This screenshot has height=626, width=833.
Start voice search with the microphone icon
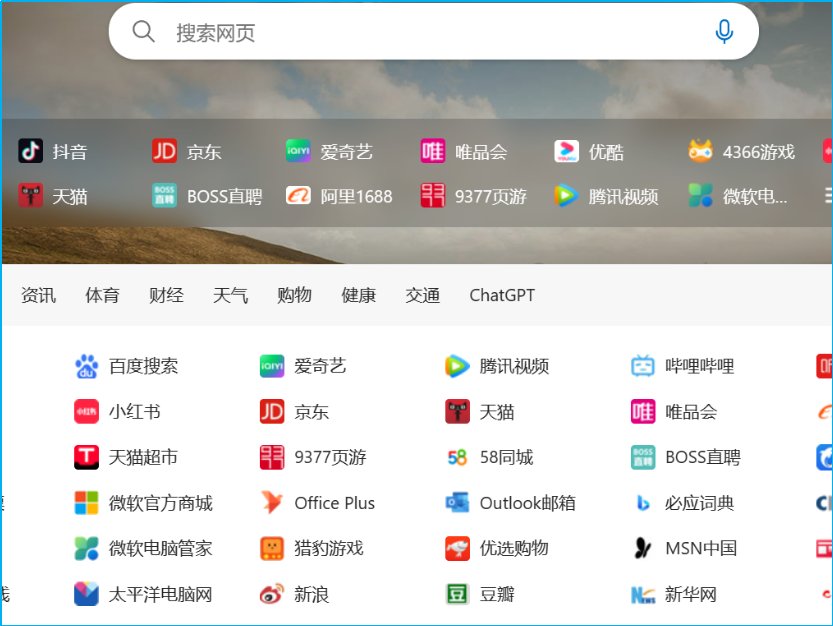[723, 31]
